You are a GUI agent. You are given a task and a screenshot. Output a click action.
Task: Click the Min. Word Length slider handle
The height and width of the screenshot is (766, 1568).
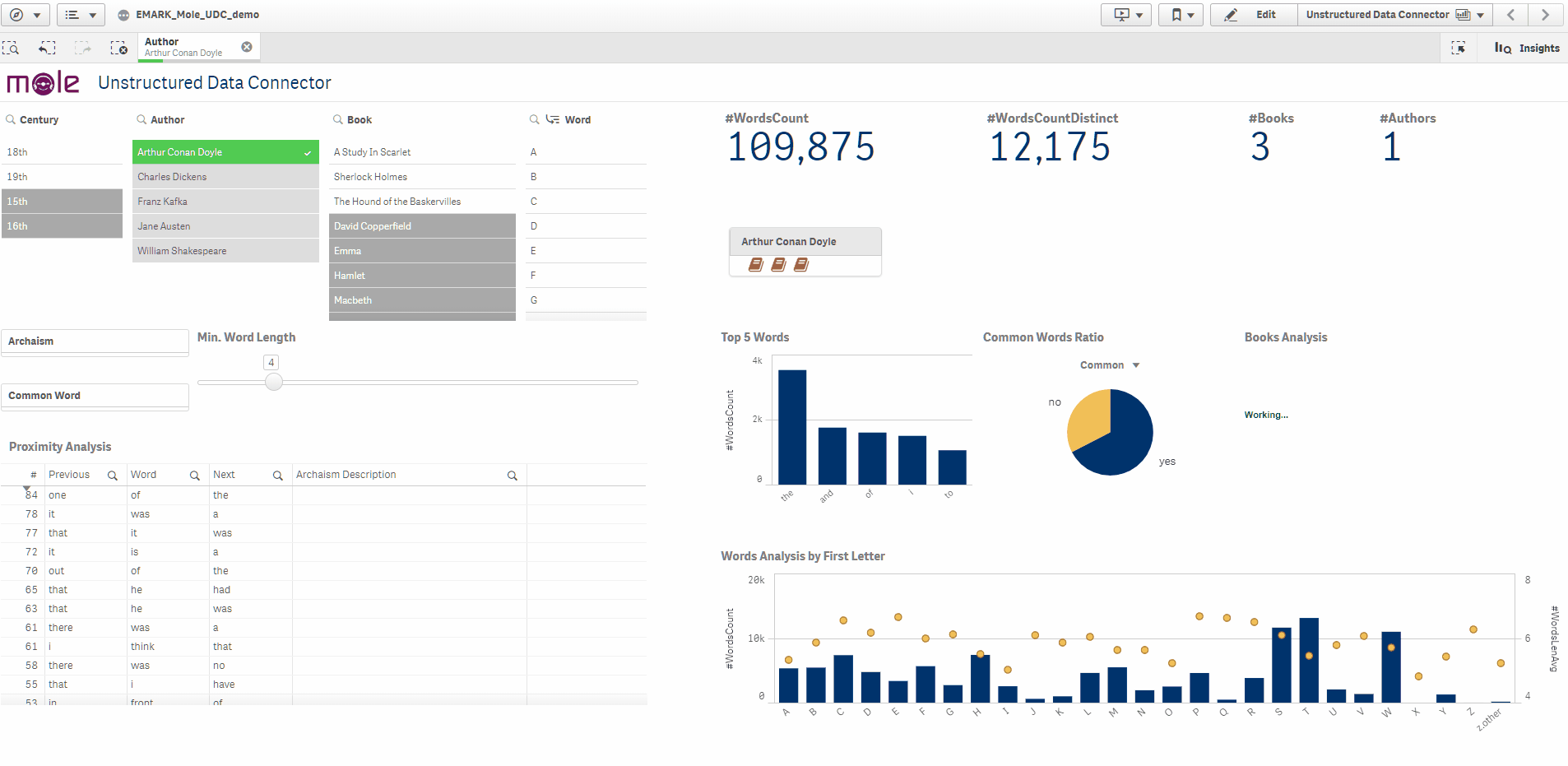pos(274,382)
